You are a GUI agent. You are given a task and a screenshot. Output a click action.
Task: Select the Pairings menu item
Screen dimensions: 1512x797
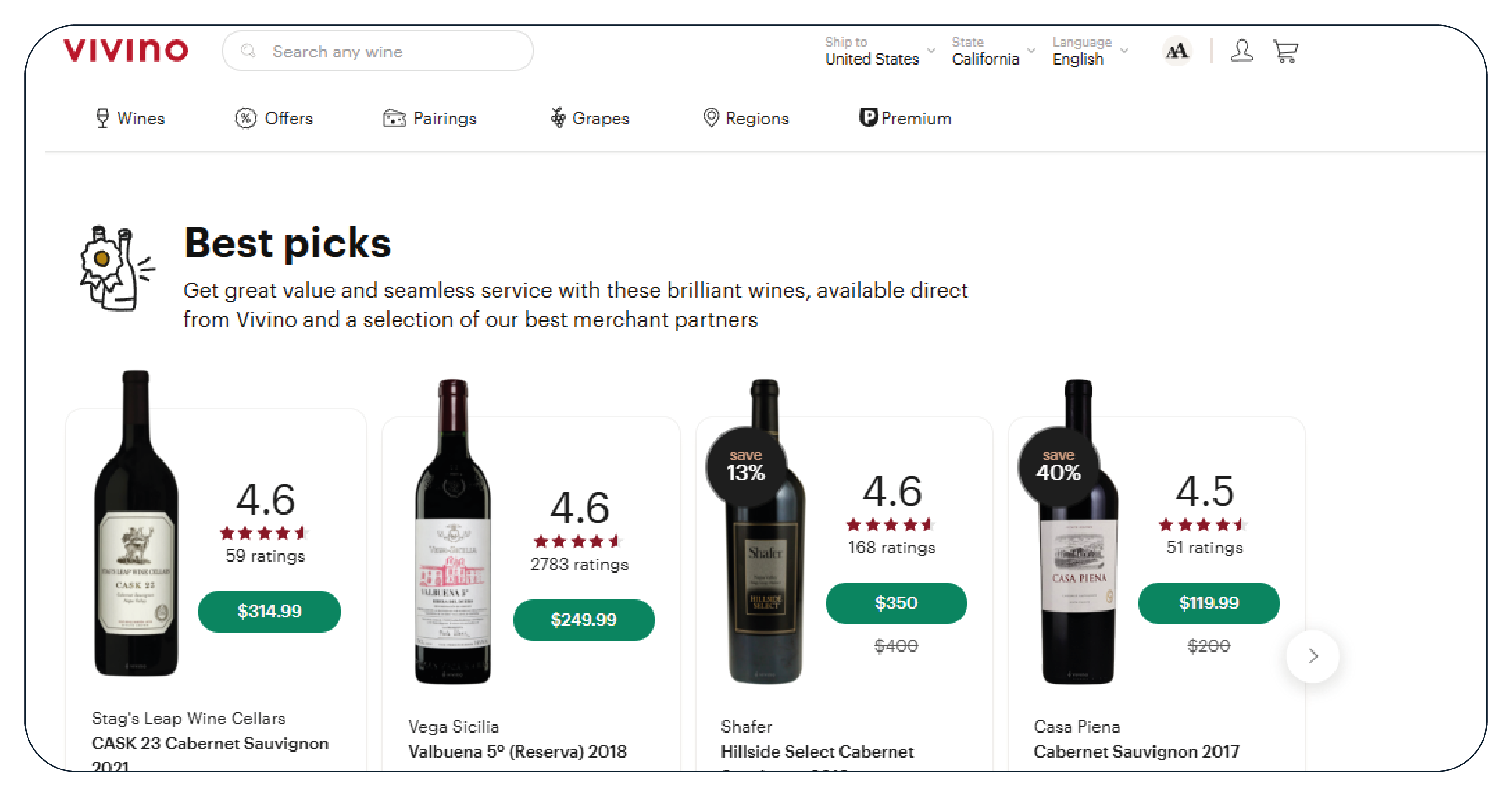click(x=430, y=118)
